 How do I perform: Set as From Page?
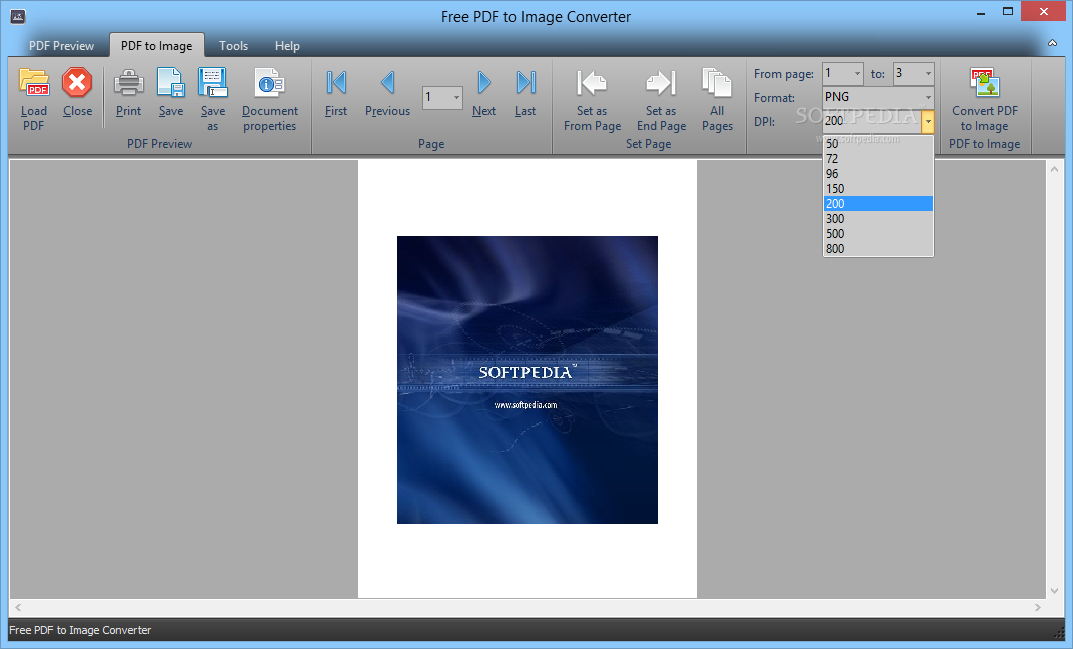coord(593,99)
